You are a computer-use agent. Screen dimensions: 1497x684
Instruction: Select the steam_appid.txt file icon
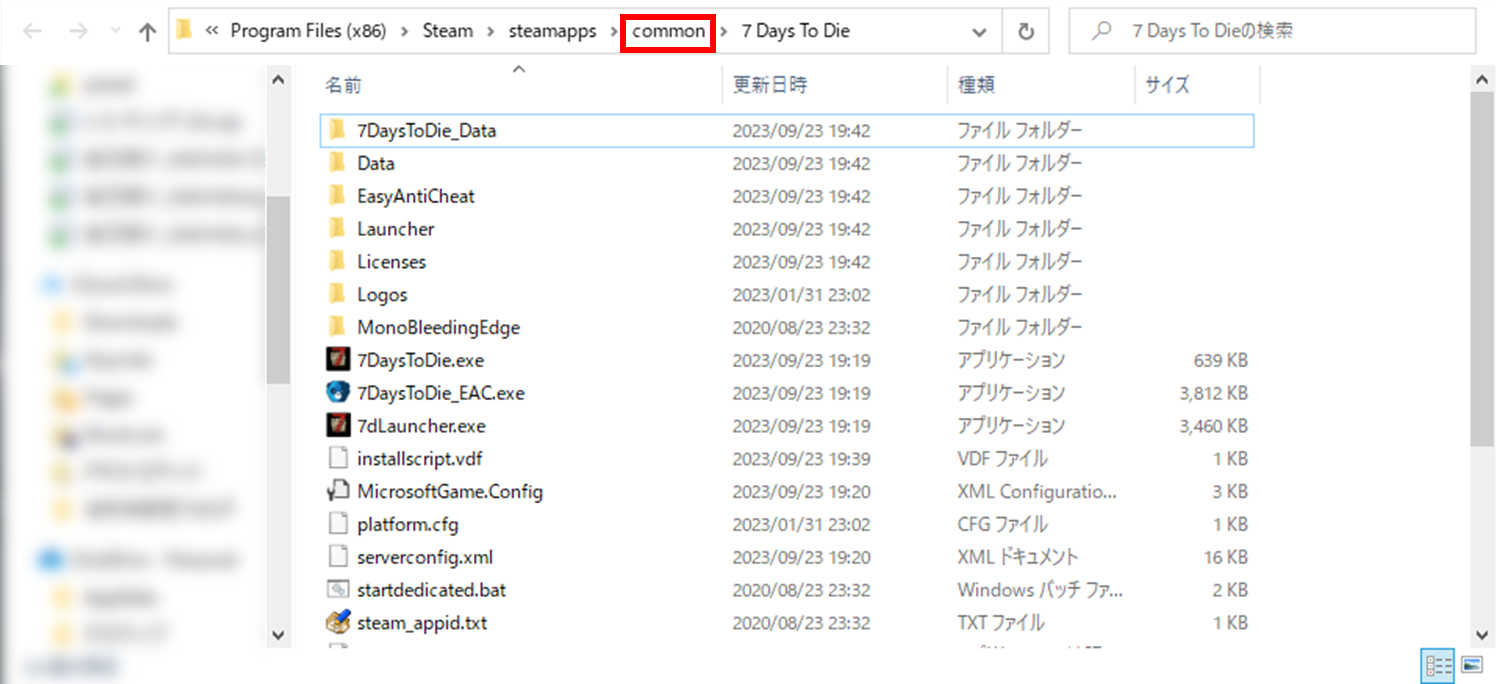(x=337, y=623)
